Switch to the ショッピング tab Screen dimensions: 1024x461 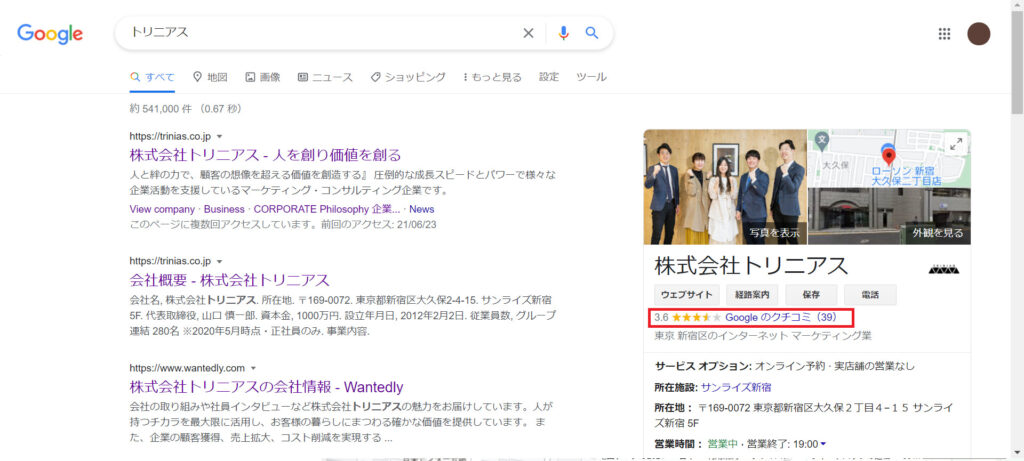click(408, 77)
